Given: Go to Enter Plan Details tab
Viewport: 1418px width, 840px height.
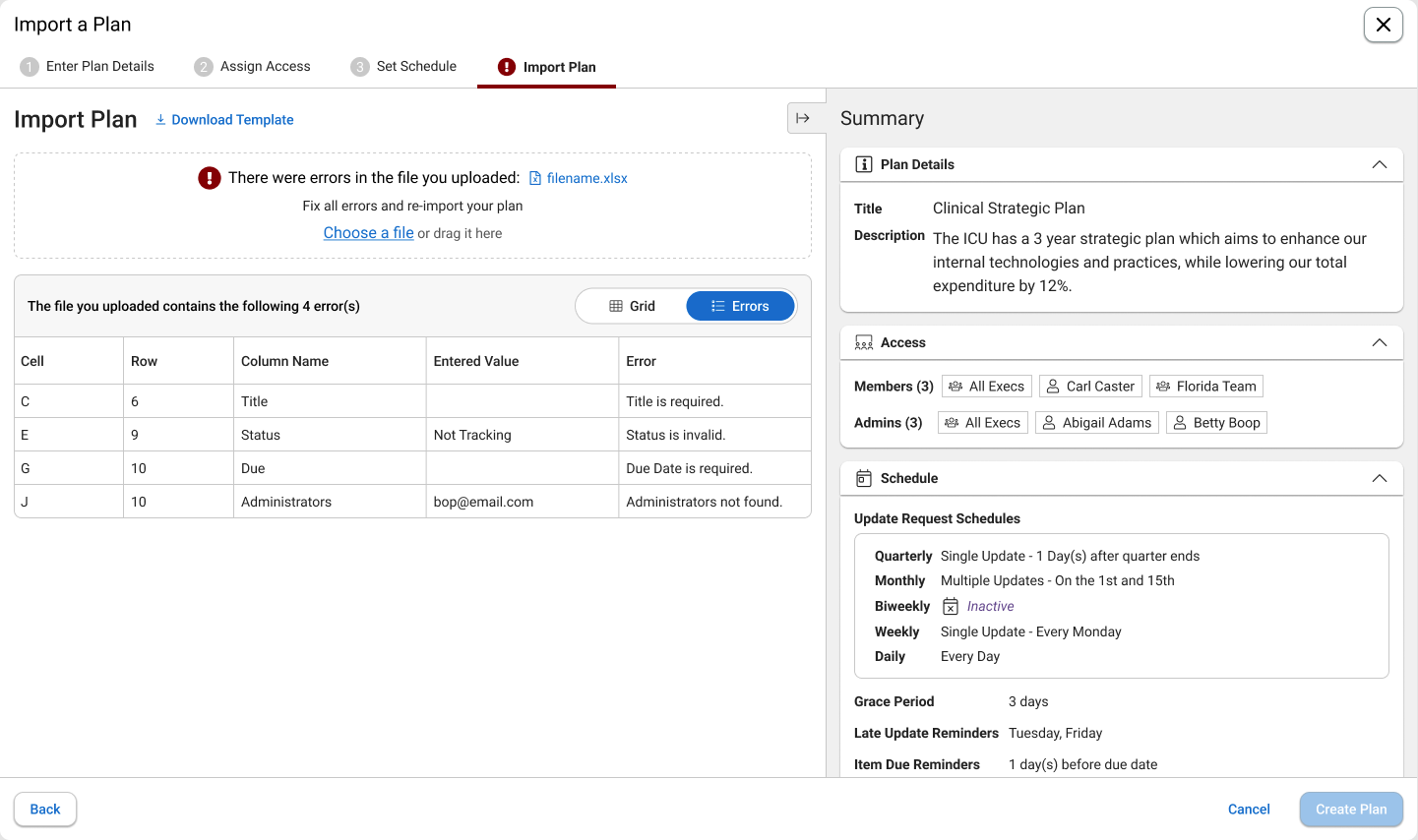Looking at the screenshot, I should [x=87, y=67].
